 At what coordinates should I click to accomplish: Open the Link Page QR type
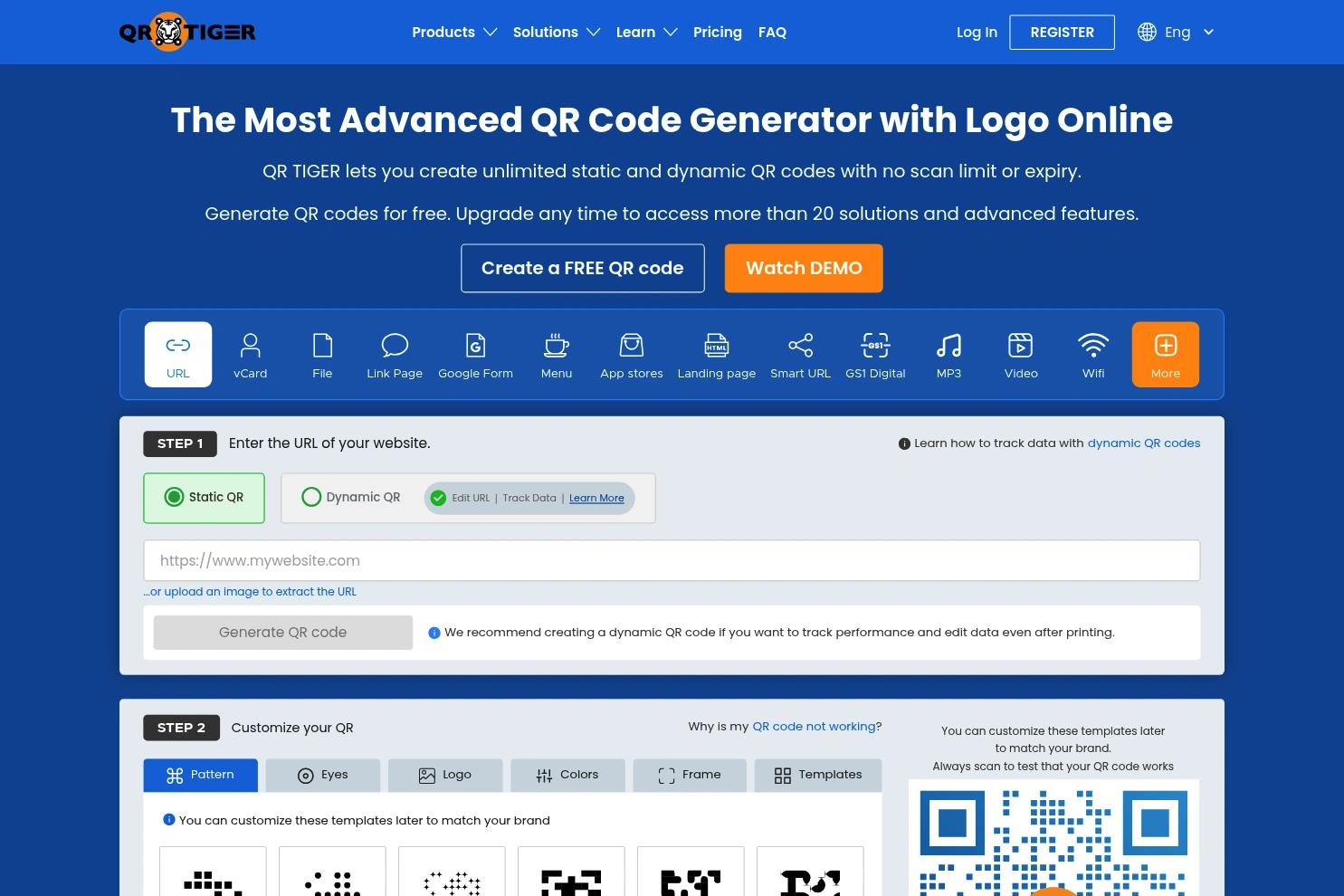(x=395, y=355)
